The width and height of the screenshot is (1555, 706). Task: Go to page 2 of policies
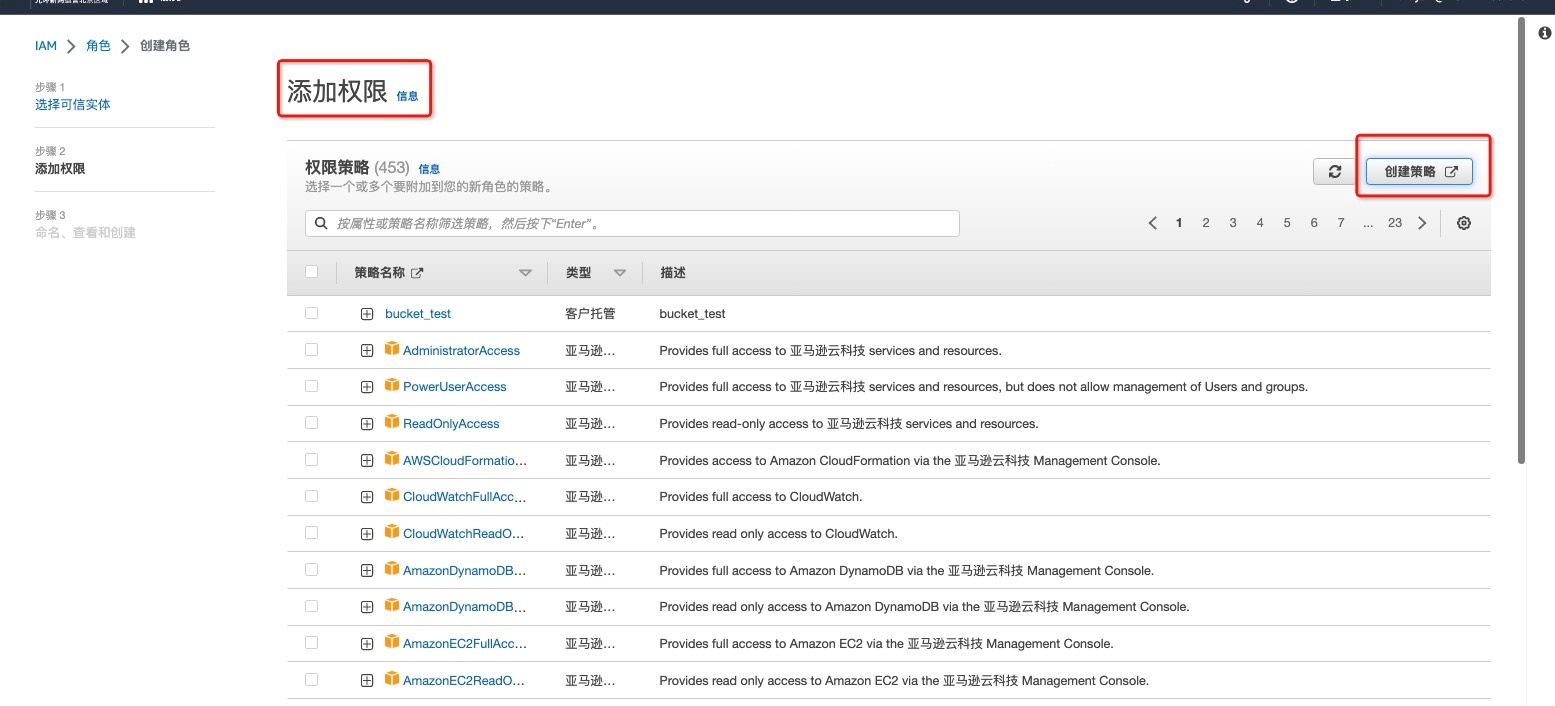click(x=1206, y=223)
